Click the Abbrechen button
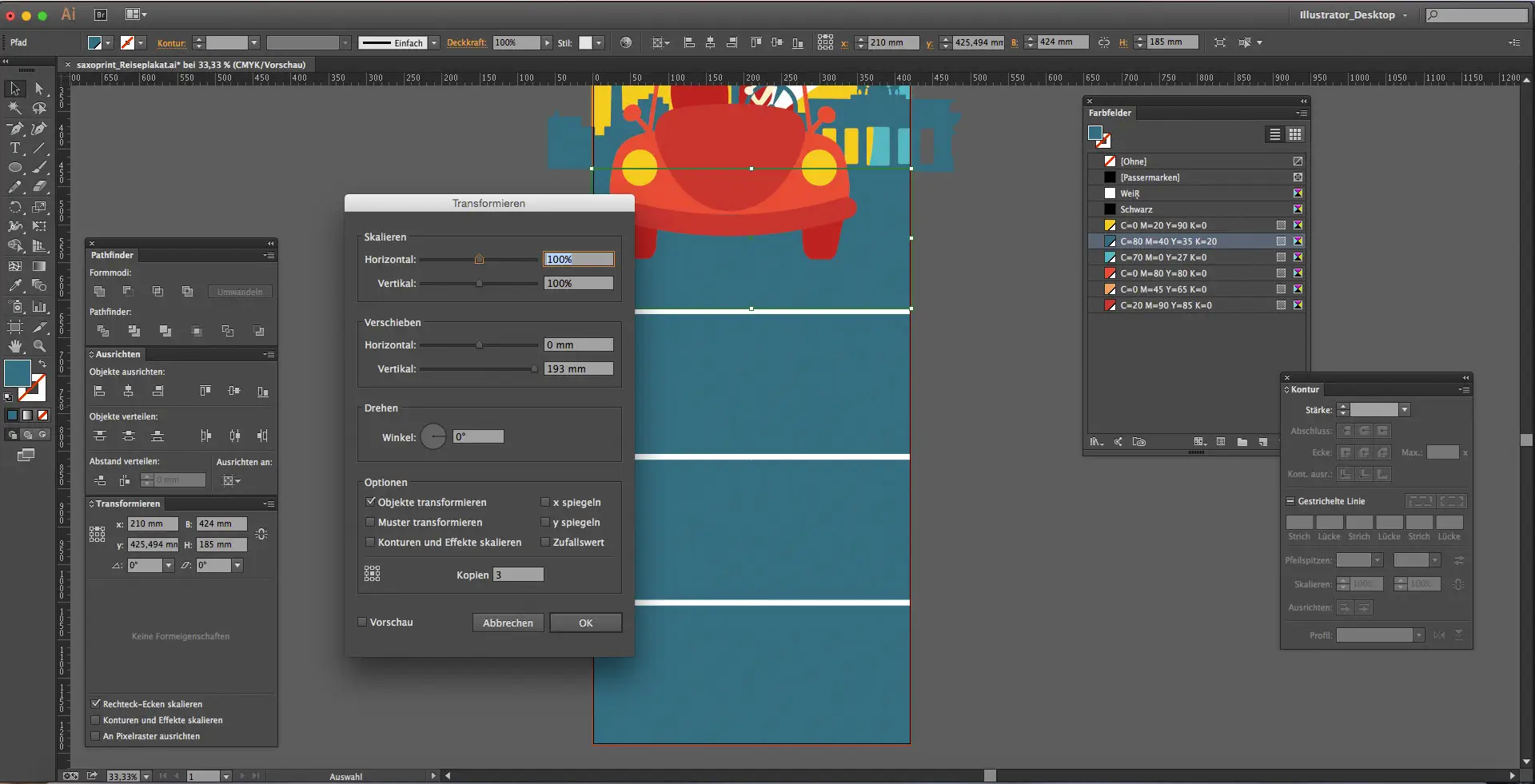This screenshot has width=1535, height=784. pos(508,623)
